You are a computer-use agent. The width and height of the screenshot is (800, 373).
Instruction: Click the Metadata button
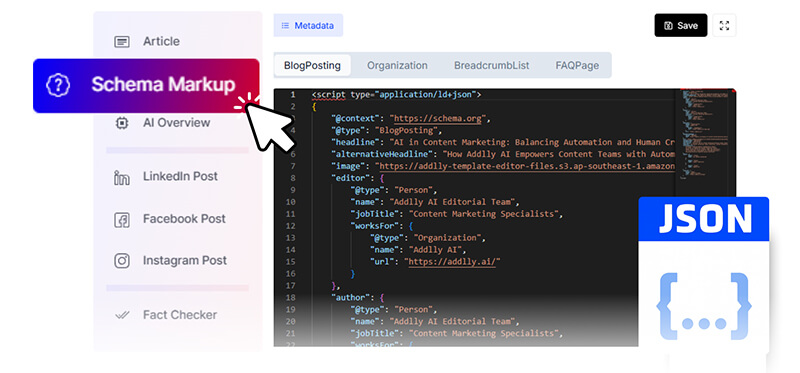(x=308, y=25)
